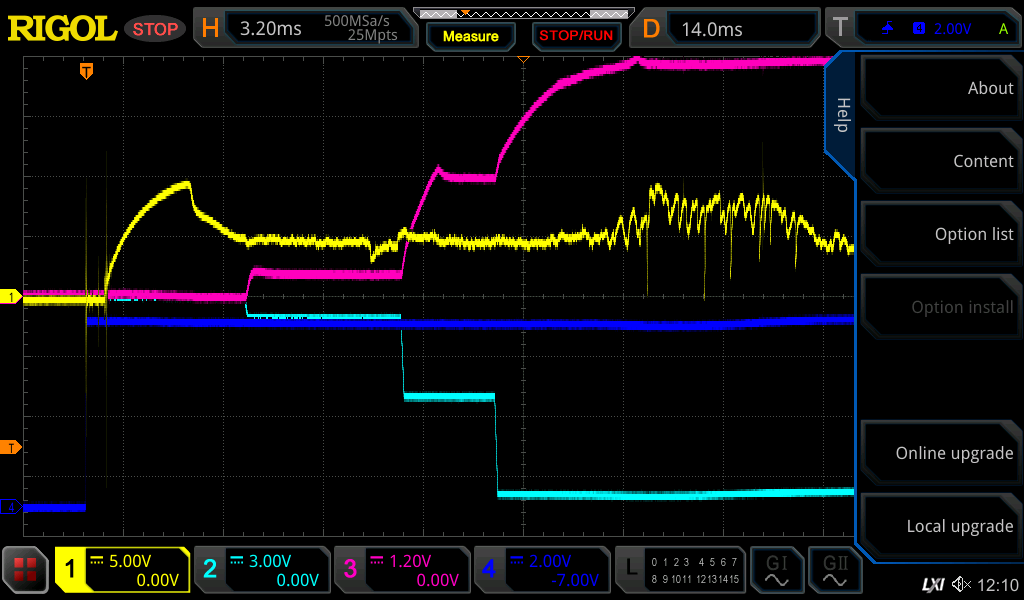
Task: Open the GII signal generator icon
Action: click(x=834, y=570)
